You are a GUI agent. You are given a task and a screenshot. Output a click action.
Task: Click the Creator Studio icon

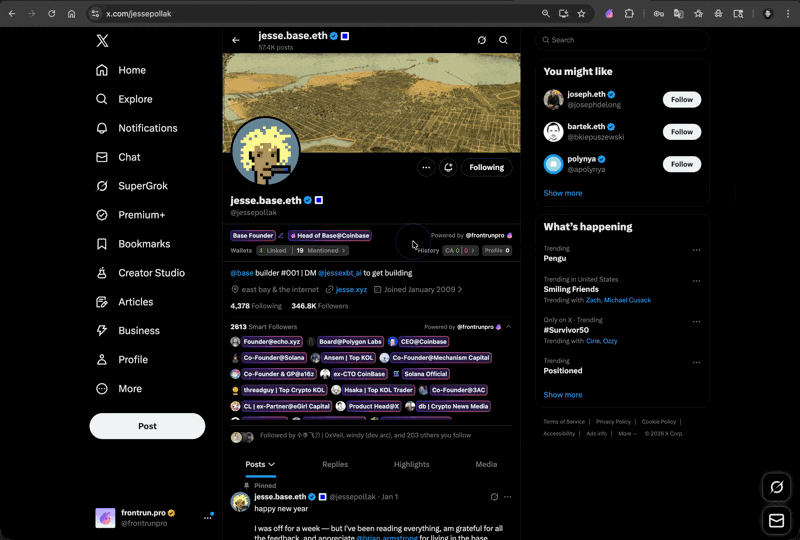102,273
